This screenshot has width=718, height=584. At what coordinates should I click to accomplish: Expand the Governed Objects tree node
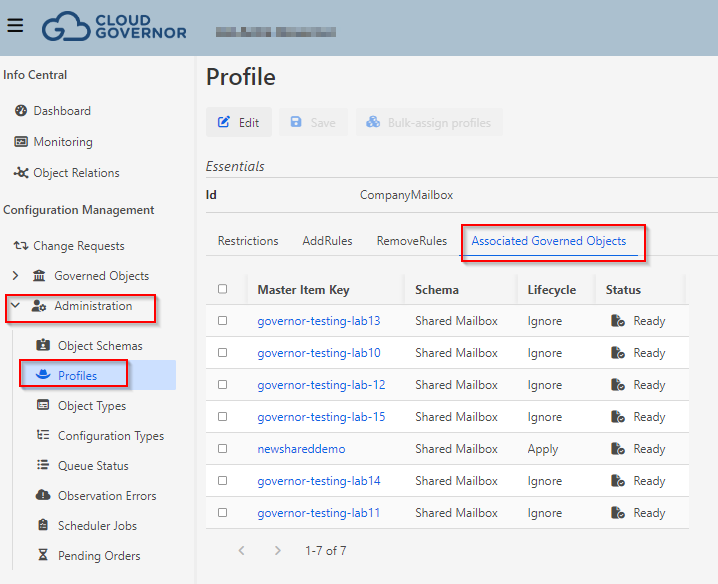tap(16, 276)
